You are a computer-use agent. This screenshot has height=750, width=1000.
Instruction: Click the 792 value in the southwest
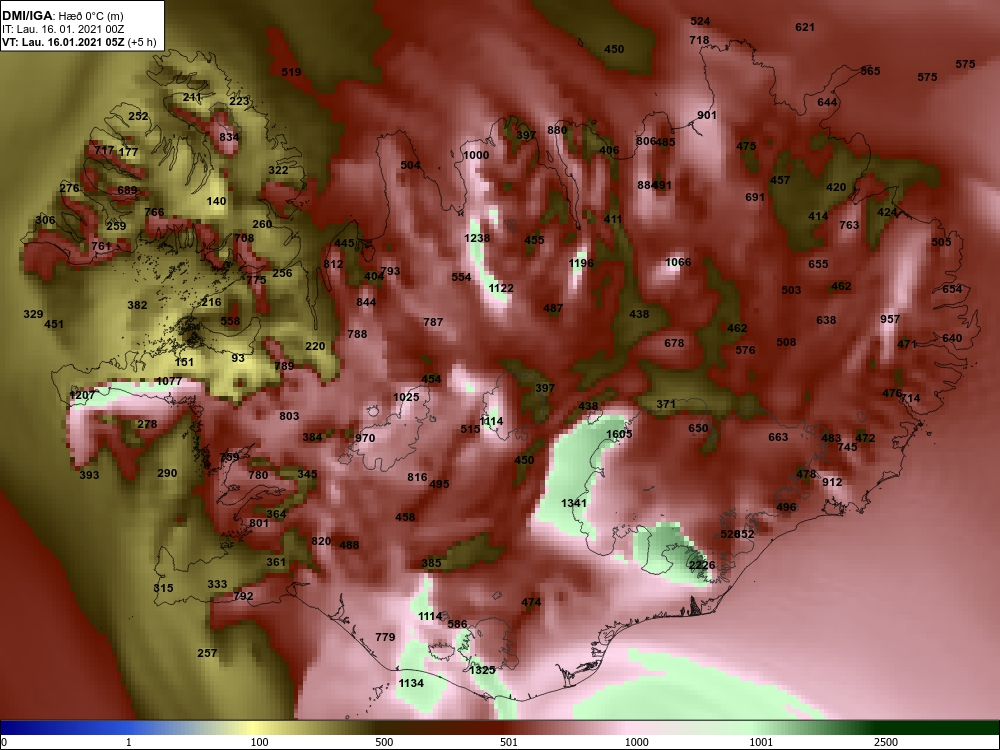click(244, 596)
